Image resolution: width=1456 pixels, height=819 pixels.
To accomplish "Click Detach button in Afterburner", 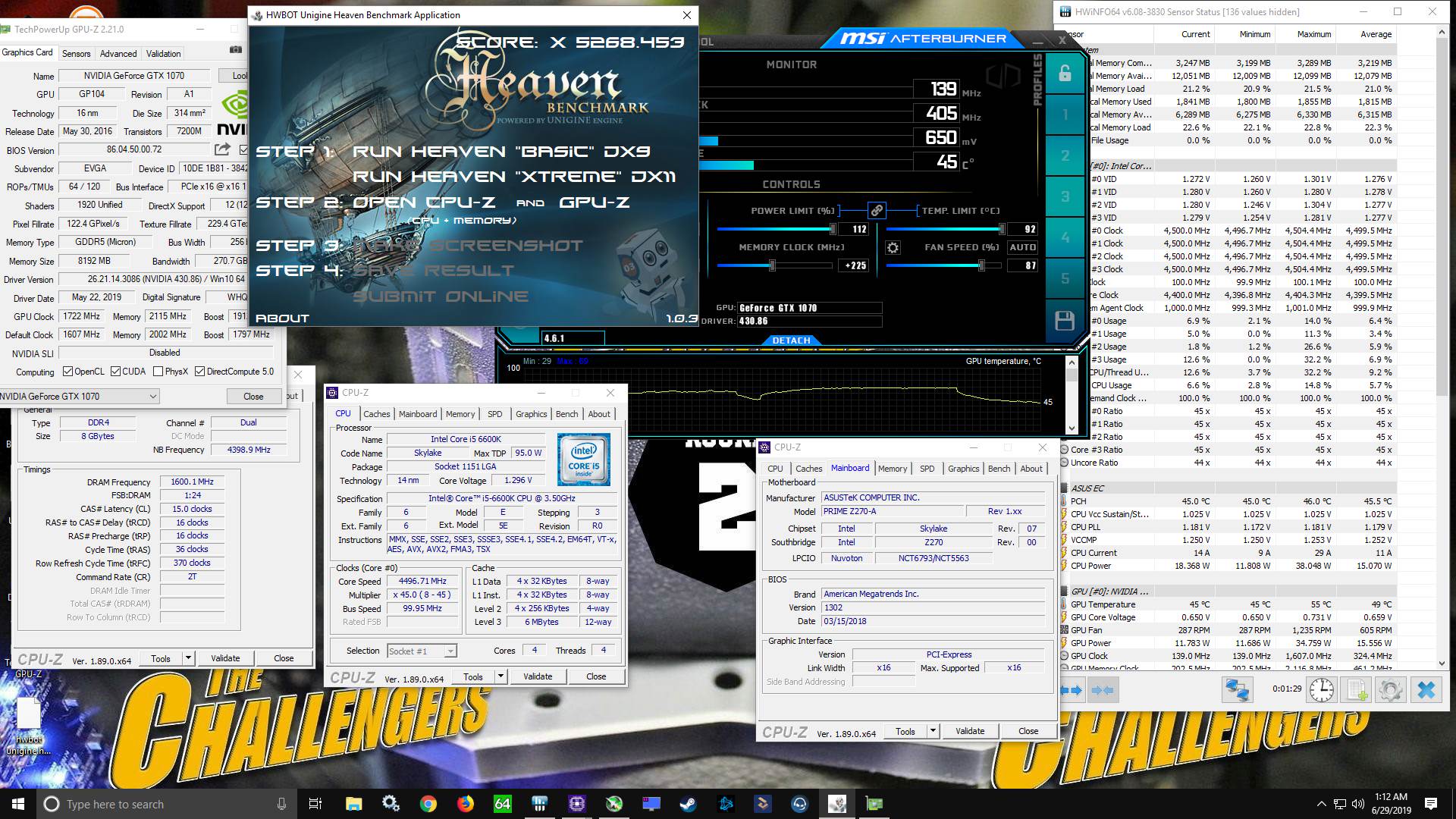I will coord(791,340).
